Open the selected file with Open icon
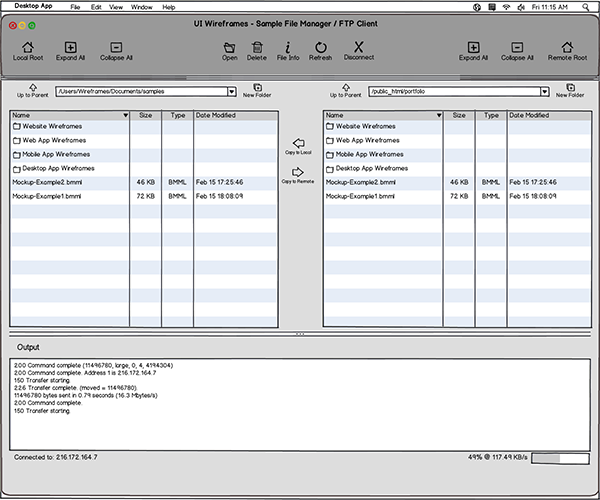The height and width of the screenshot is (500, 600). click(x=230, y=47)
